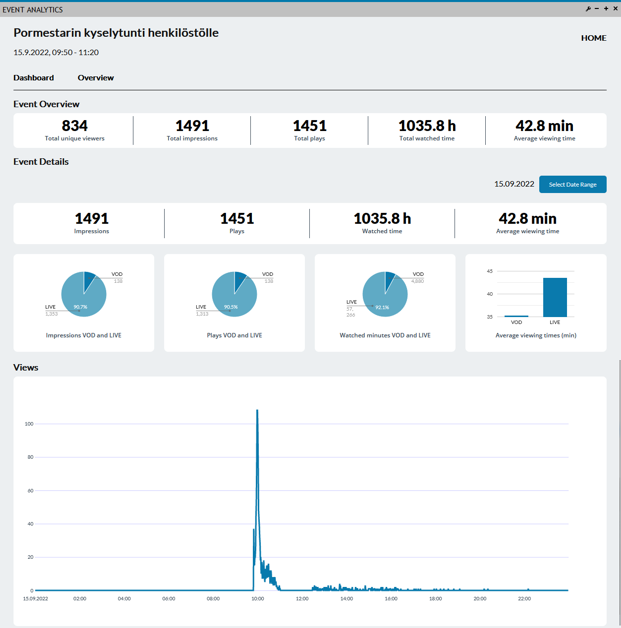Image resolution: width=621 pixels, height=628 pixels.
Task: Close the Event Analytics panel with X
Action: pos(615,9)
